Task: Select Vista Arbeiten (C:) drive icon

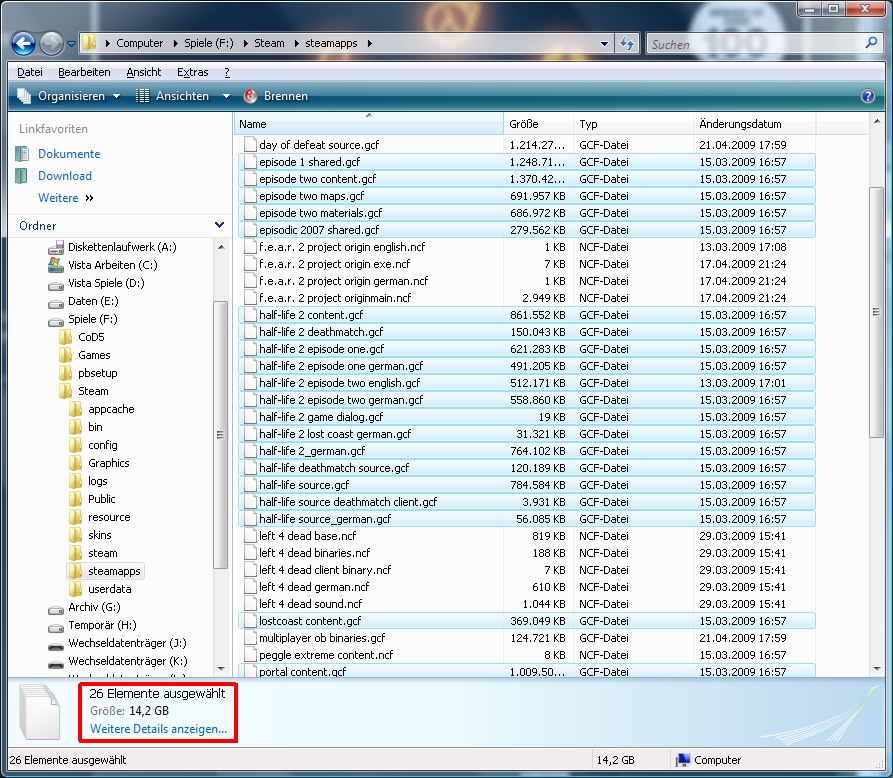Action: 56,265
